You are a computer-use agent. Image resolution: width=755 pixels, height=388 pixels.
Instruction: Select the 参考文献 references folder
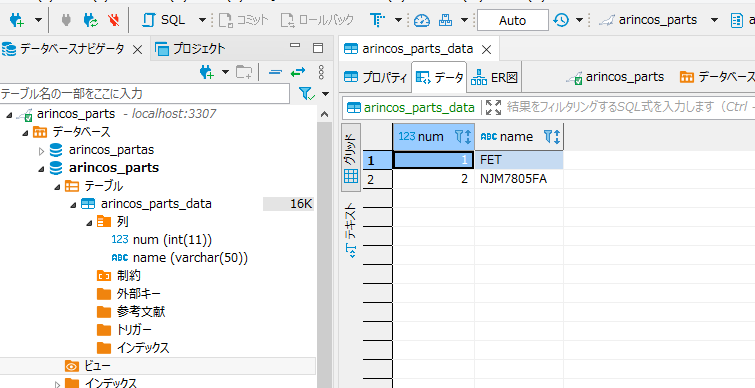[141, 311]
